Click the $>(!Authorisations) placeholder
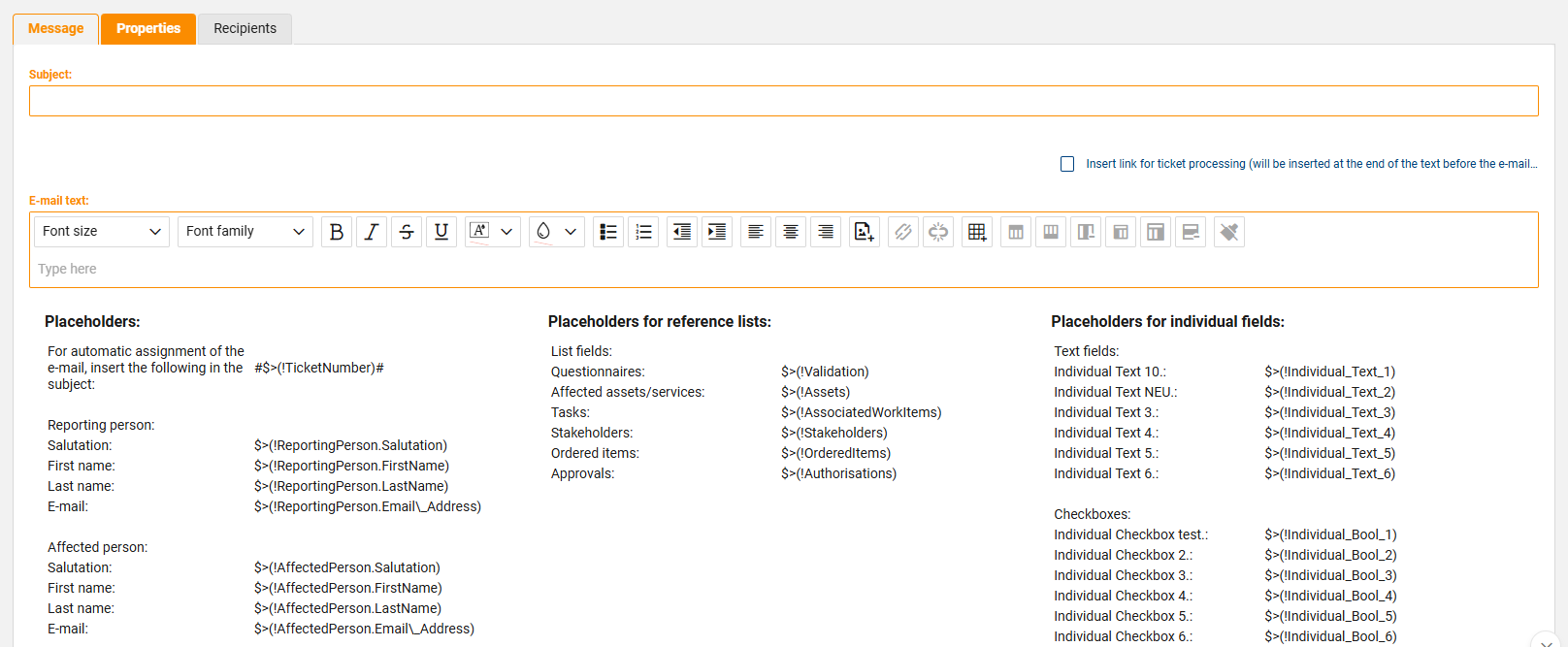 coord(838,473)
